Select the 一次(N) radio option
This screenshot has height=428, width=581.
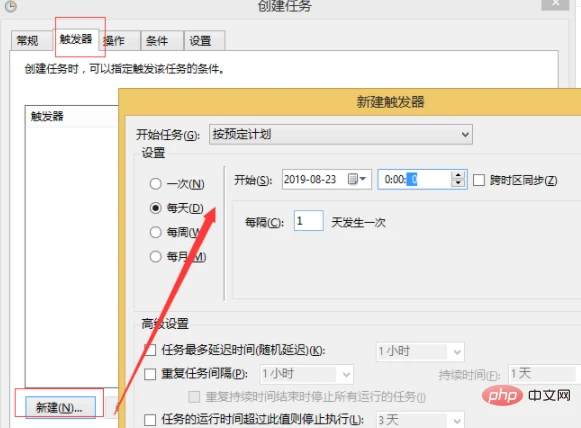[x=177, y=184]
